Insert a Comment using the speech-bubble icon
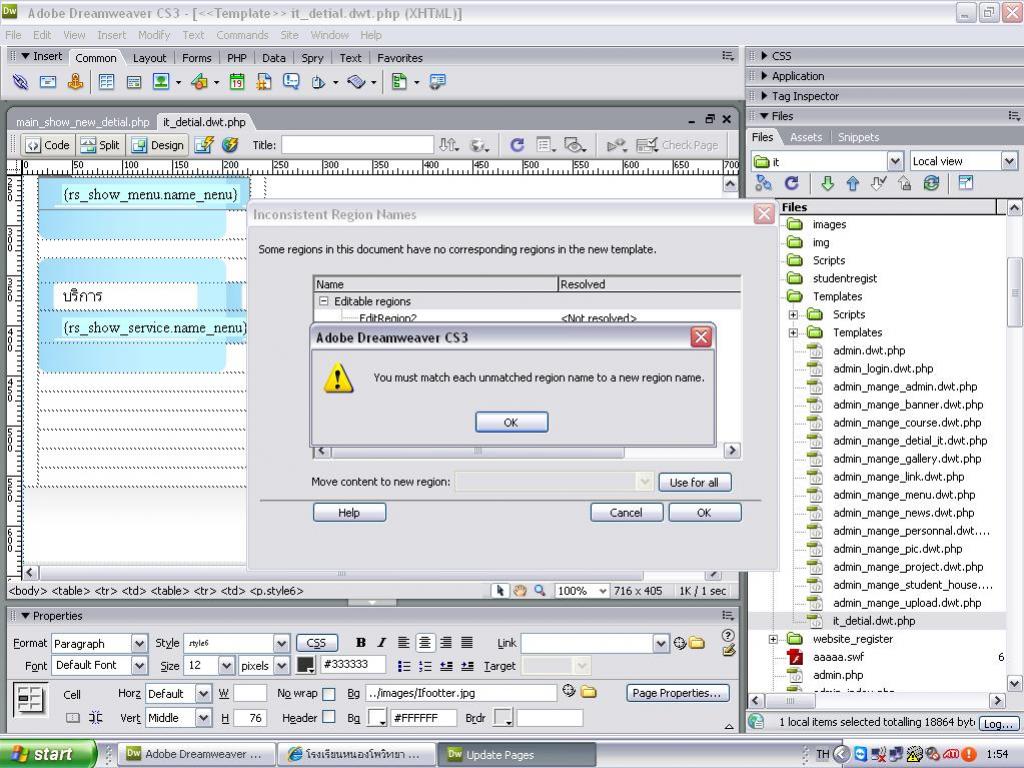The image size is (1024, 768). [x=291, y=82]
